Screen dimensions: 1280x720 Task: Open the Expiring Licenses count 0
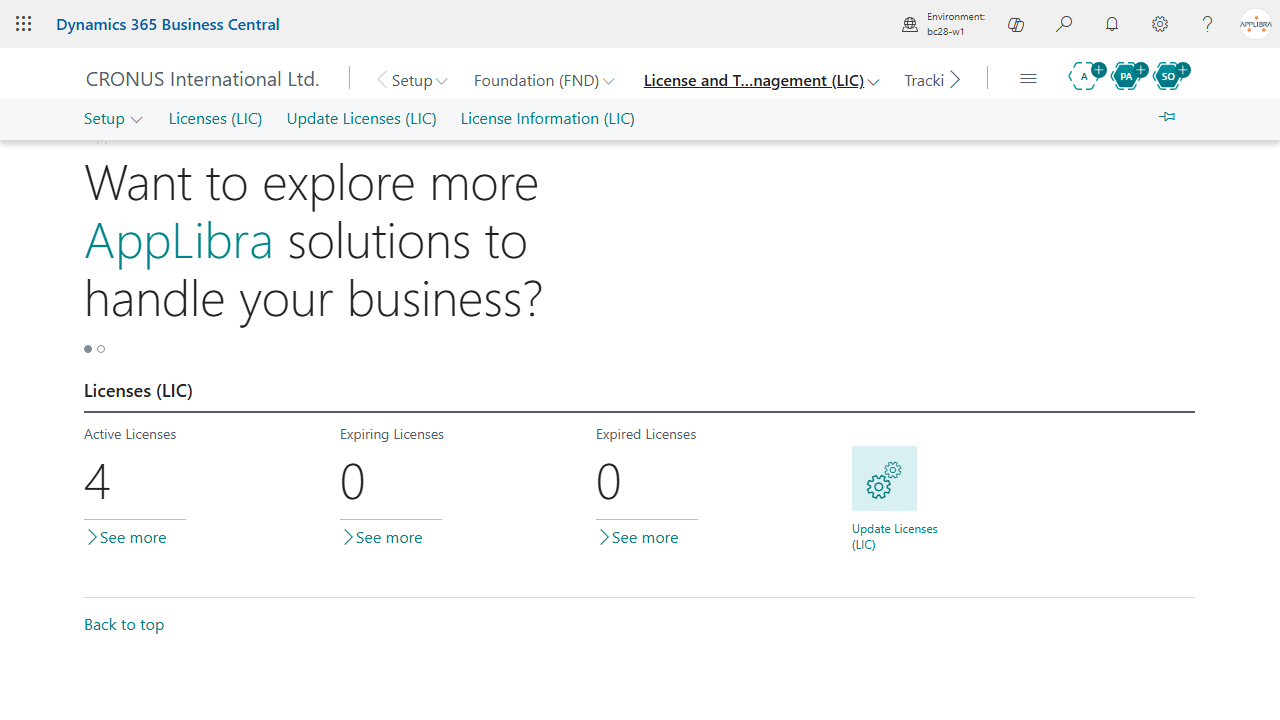coord(353,482)
